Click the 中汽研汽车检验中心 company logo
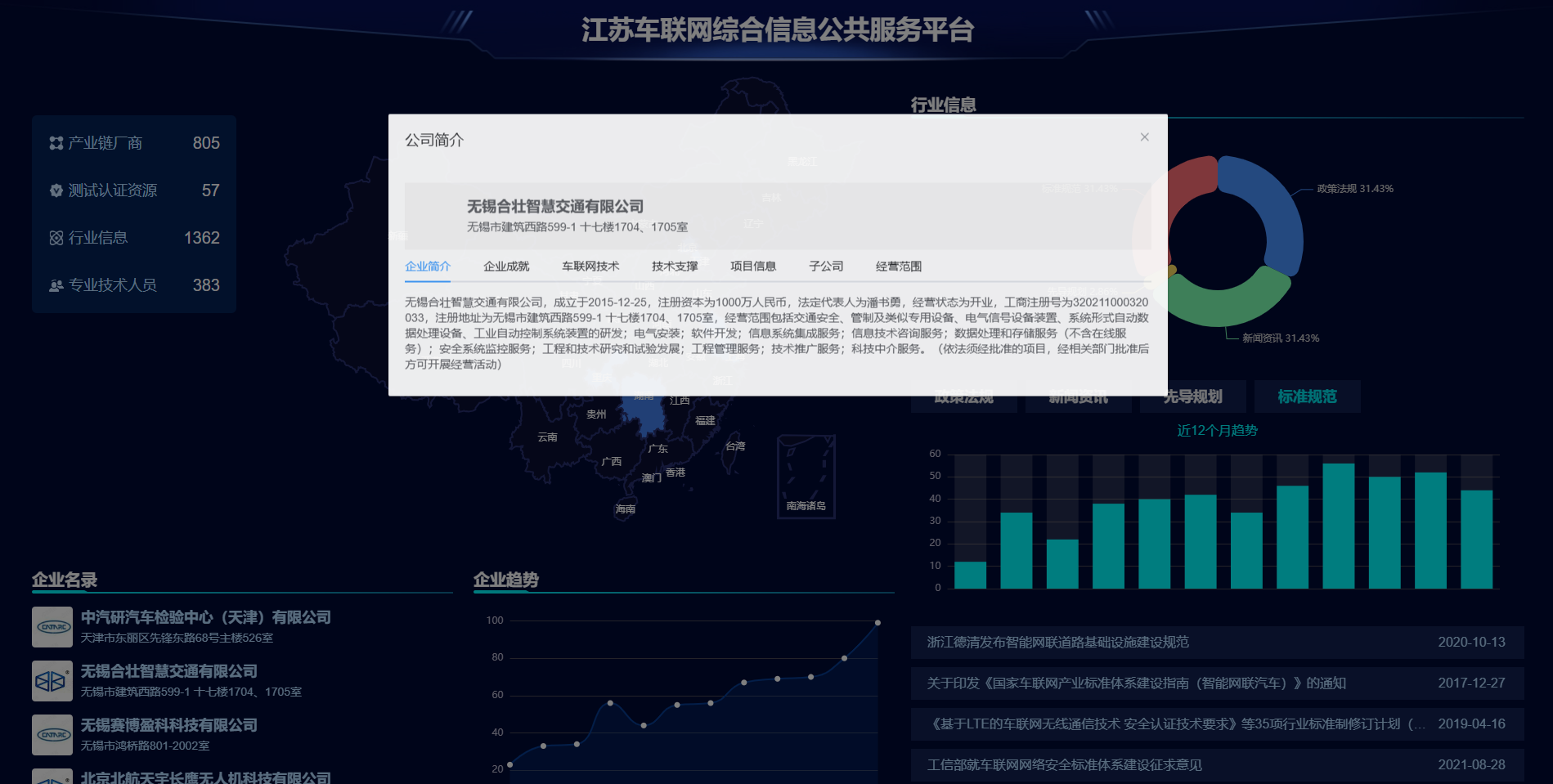The width and height of the screenshot is (1553, 784). tap(52, 627)
